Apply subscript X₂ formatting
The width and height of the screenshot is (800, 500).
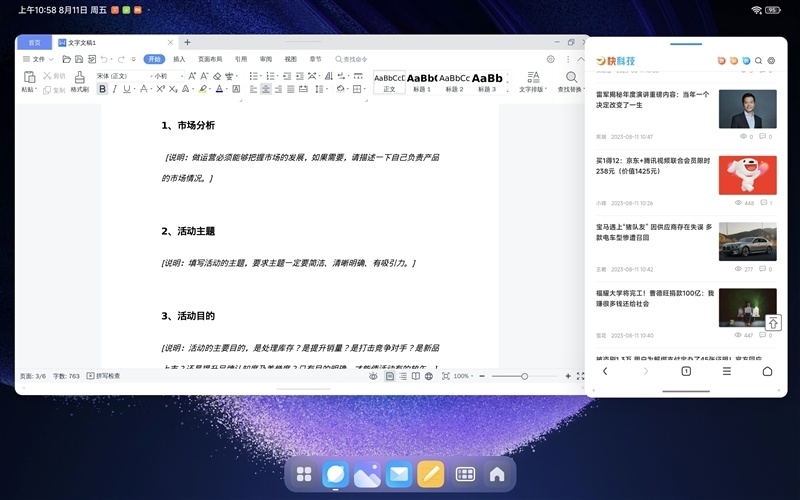(x=173, y=89)
